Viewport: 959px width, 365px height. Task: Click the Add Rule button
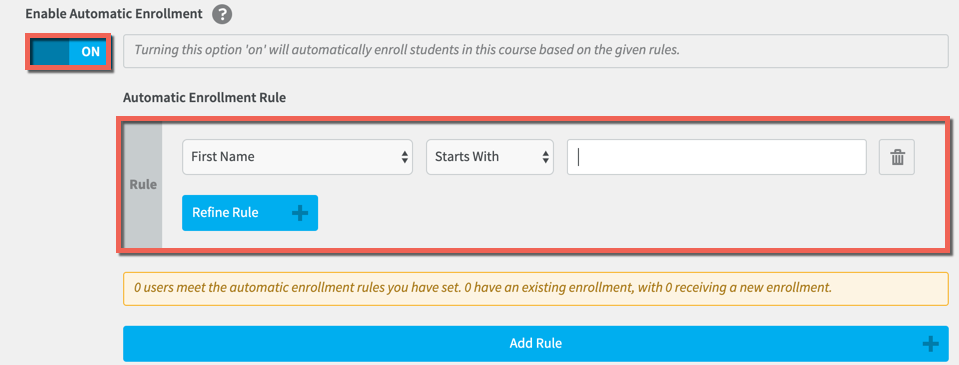(536, 344)
